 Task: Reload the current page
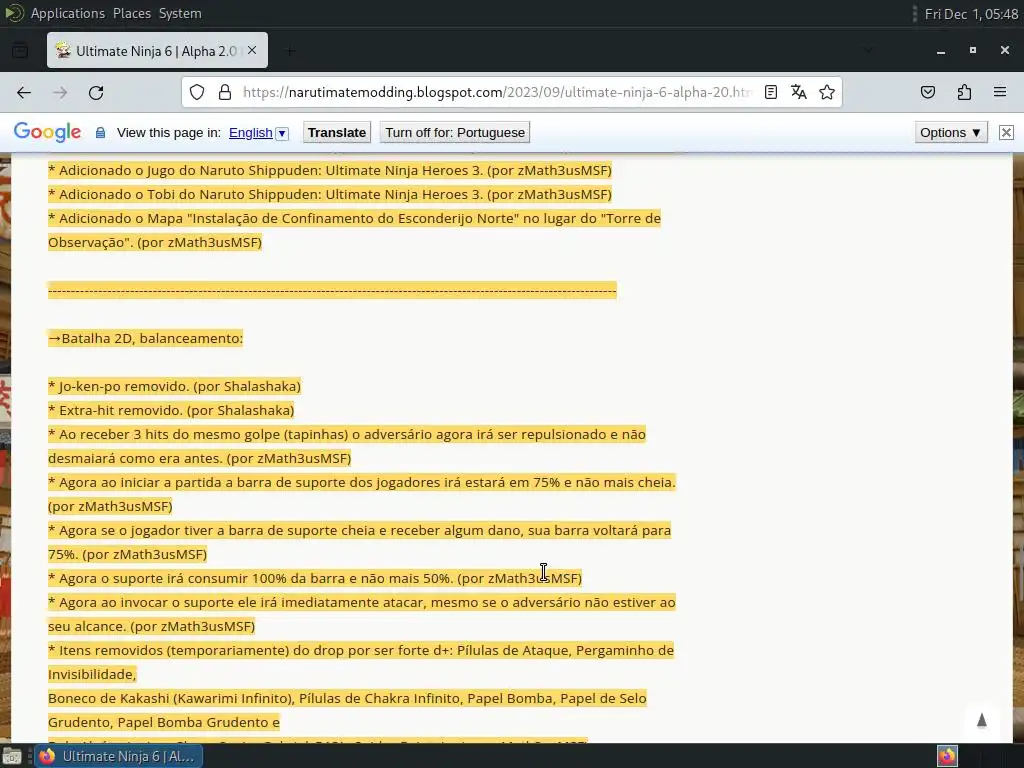click(x=96, y=93)
